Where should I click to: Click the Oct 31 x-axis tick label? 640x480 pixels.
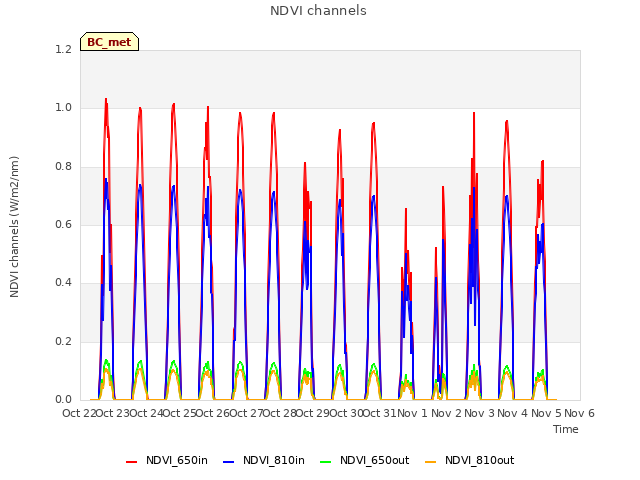pos(380,413)
